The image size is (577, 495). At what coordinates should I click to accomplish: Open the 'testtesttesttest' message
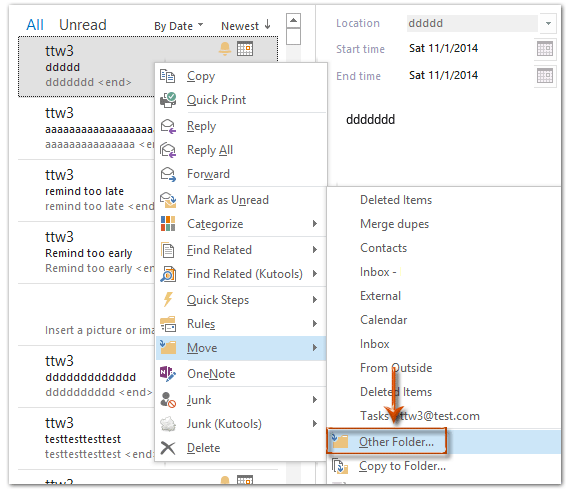(x=86, y=439)
